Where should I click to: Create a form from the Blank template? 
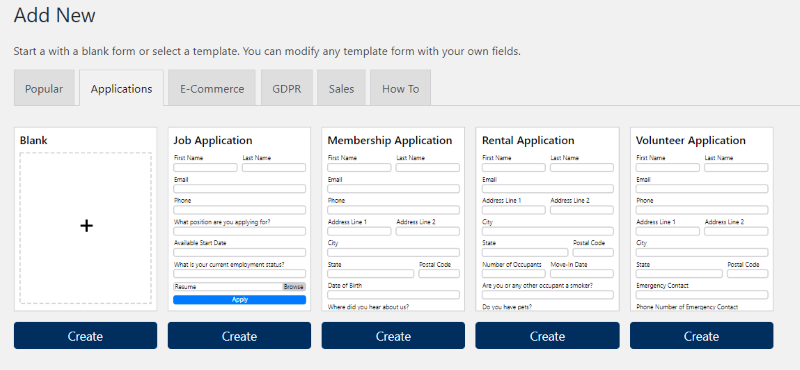pyautogui.click(x=85, y=336)
